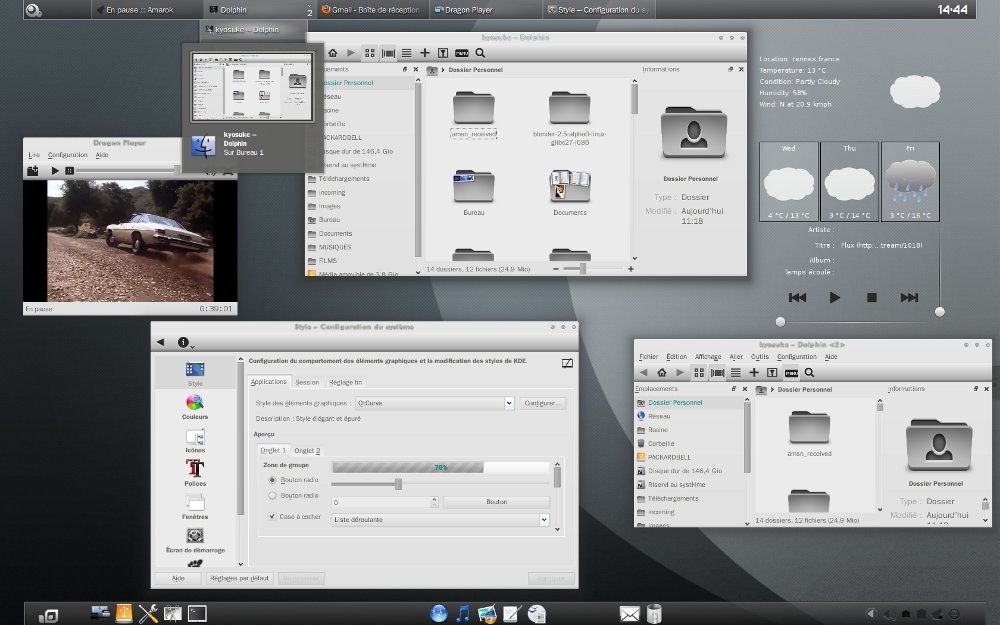The image size is (1000, 625).
Task: Click the Bouton preview button
Action: tap(496, 502)
